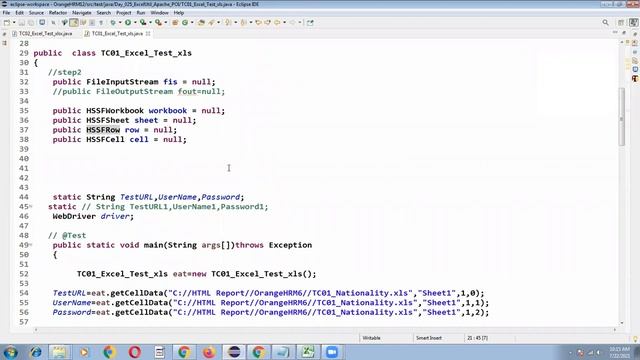Viewport: 640px width, 360px height.
Task: Click the External Tools run icon
Action: [158, 22]
